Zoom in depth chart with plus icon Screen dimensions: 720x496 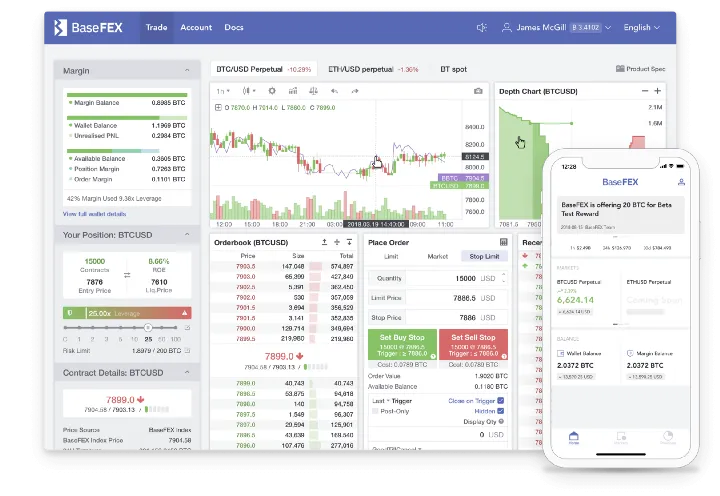[658, 91]
